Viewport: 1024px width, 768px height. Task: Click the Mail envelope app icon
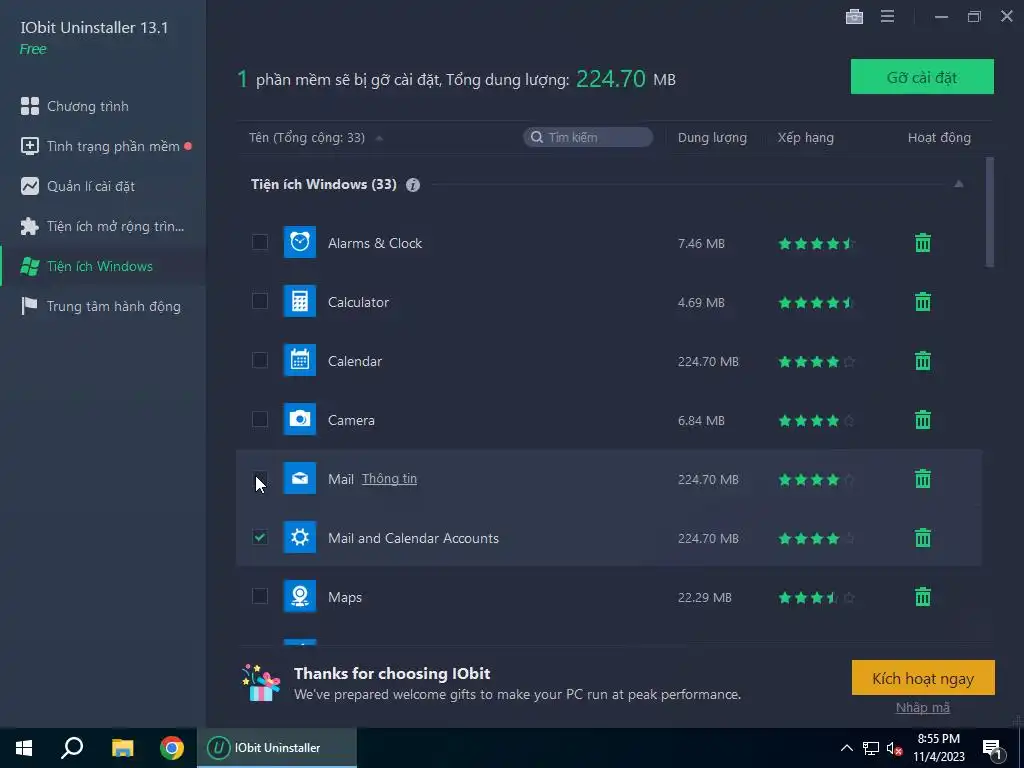tap(300, 478)
